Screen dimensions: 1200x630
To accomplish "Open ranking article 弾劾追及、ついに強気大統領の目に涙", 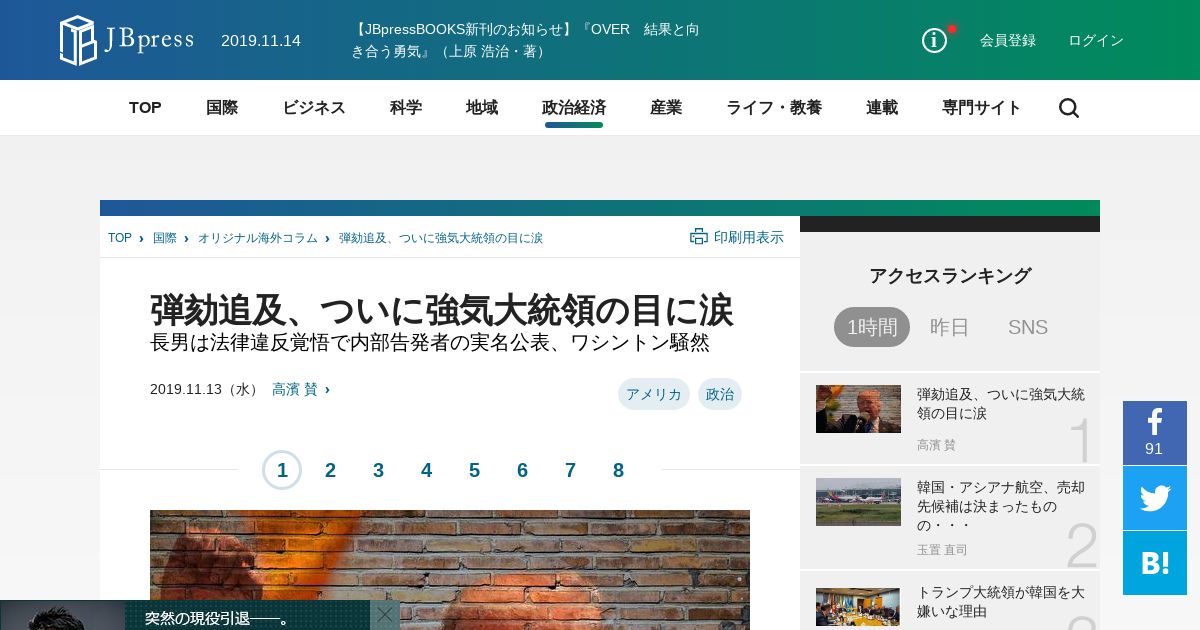I will (x=1001, y=404).
